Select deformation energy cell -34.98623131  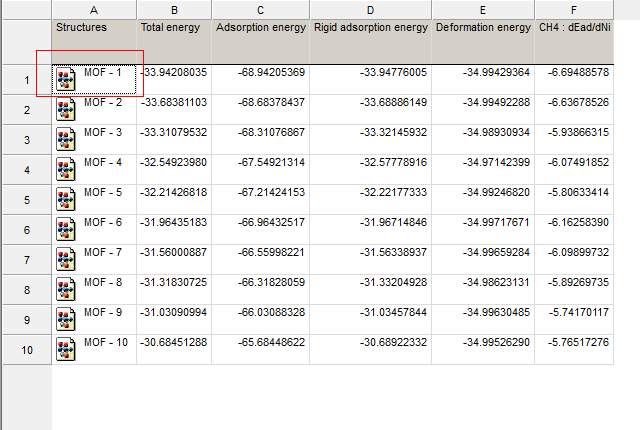[483, 290]
